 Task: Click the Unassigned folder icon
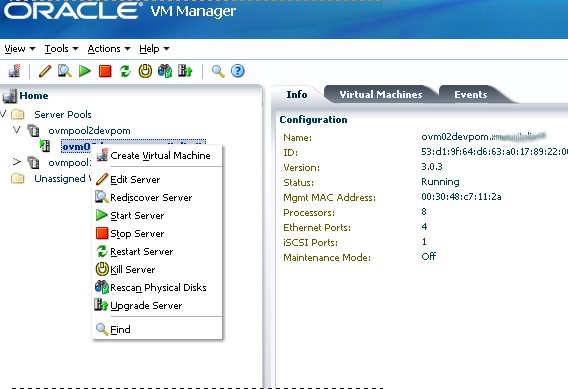click(x=17, y=179)
